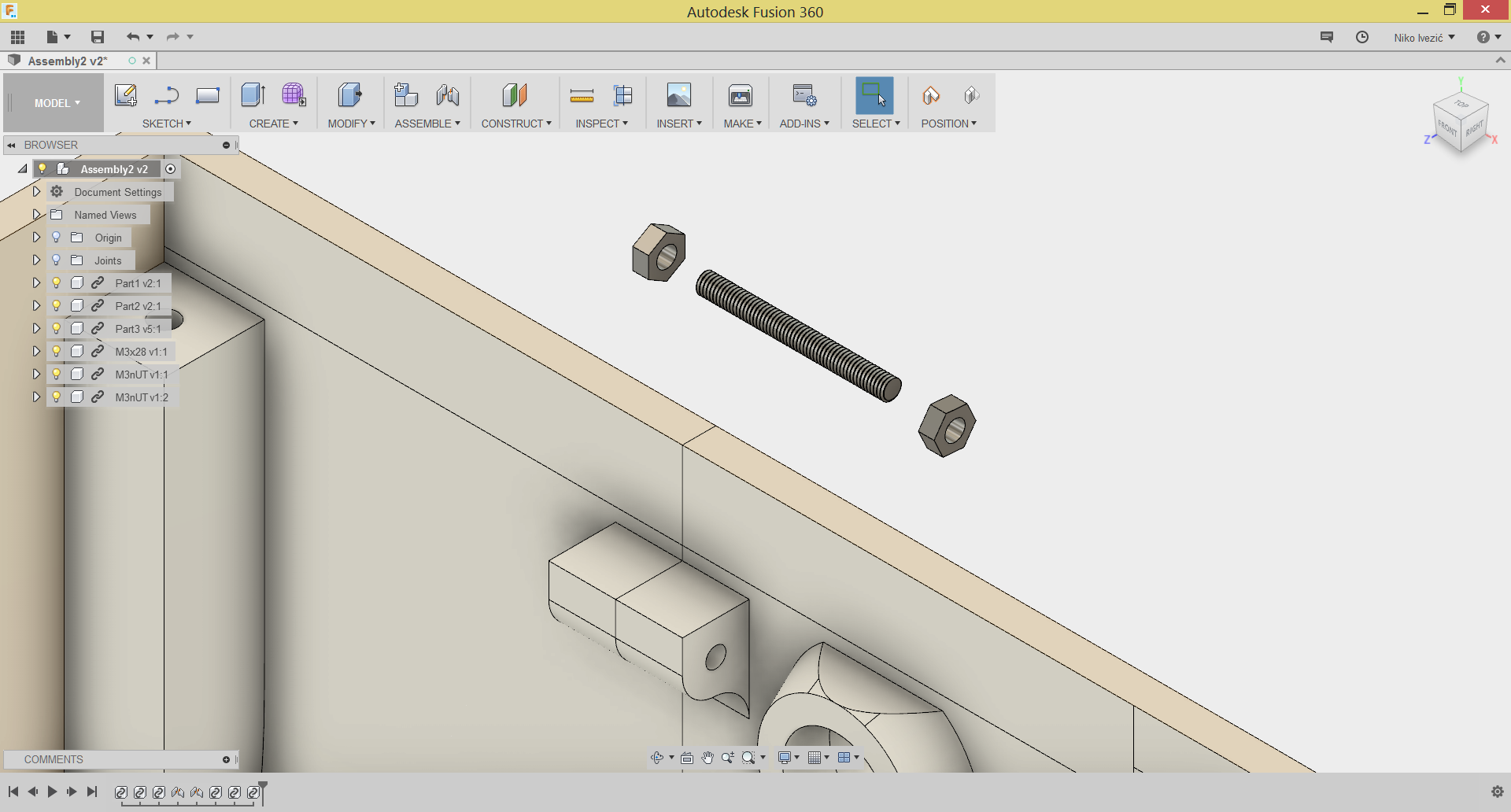Click the Revert Position icon
Screen dimensions: 1511x812
pyautogui.click(x=972, y=95)
